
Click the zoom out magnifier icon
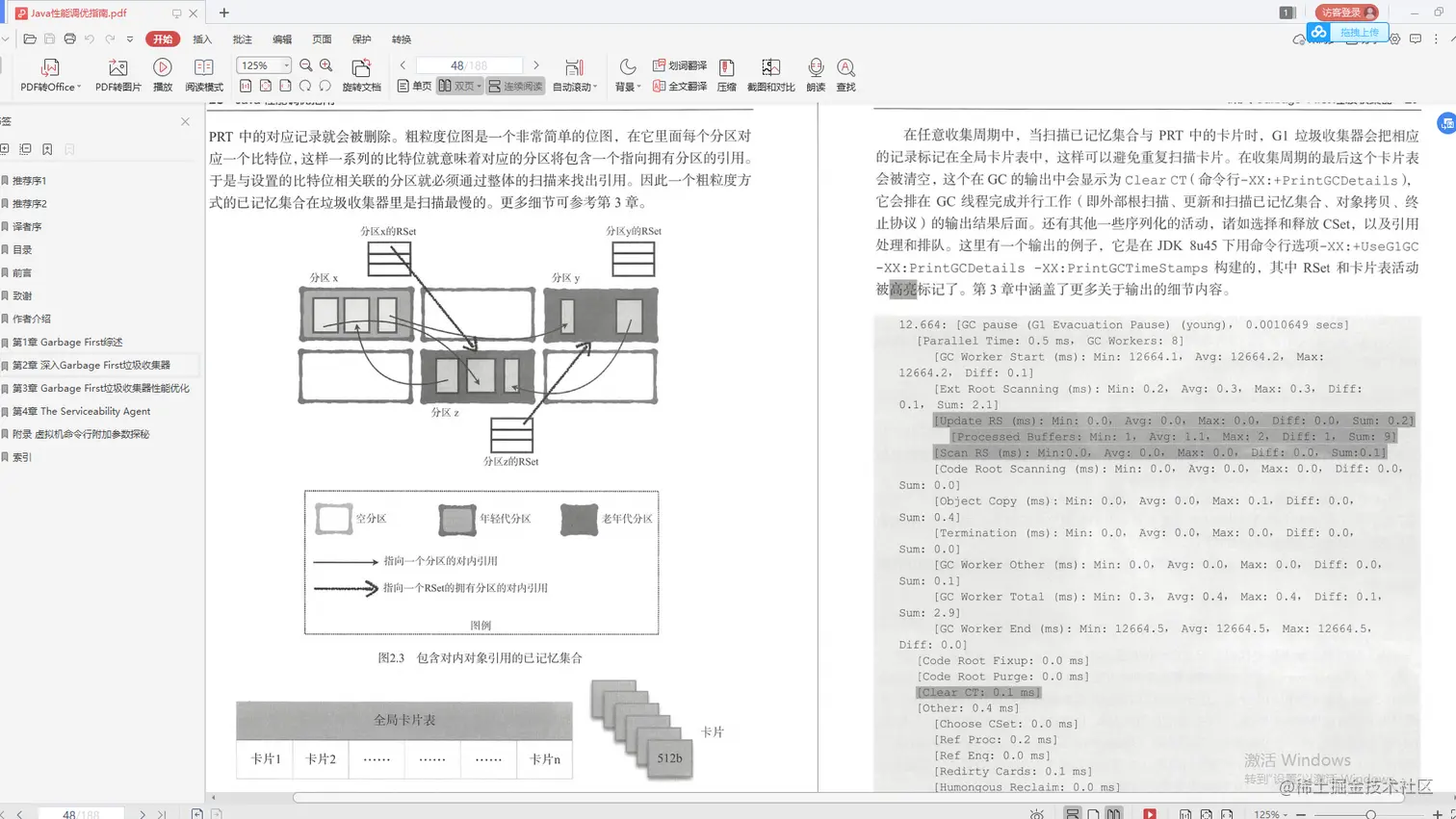(305, 65)
